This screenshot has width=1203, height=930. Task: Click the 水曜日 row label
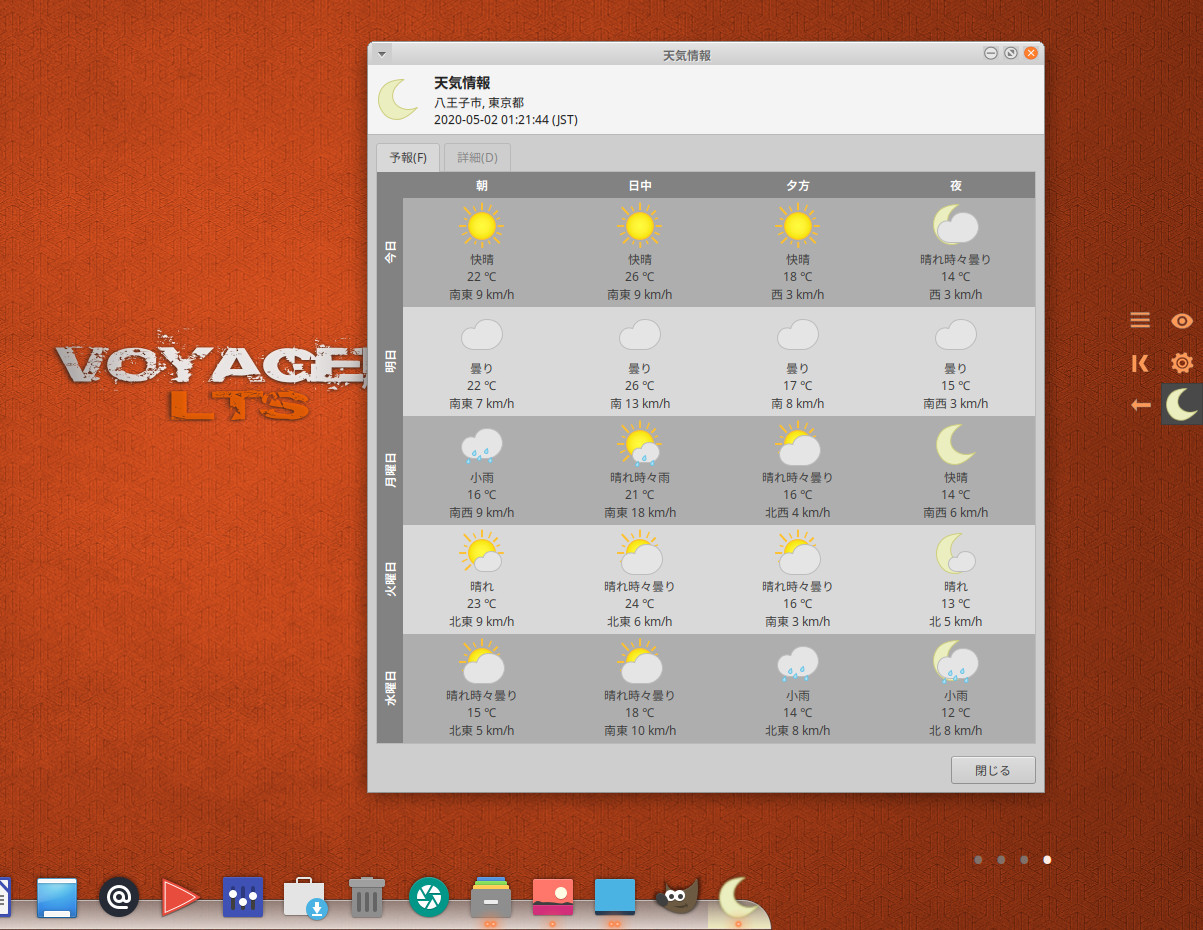pyautogui.click(x=390, y=688)
